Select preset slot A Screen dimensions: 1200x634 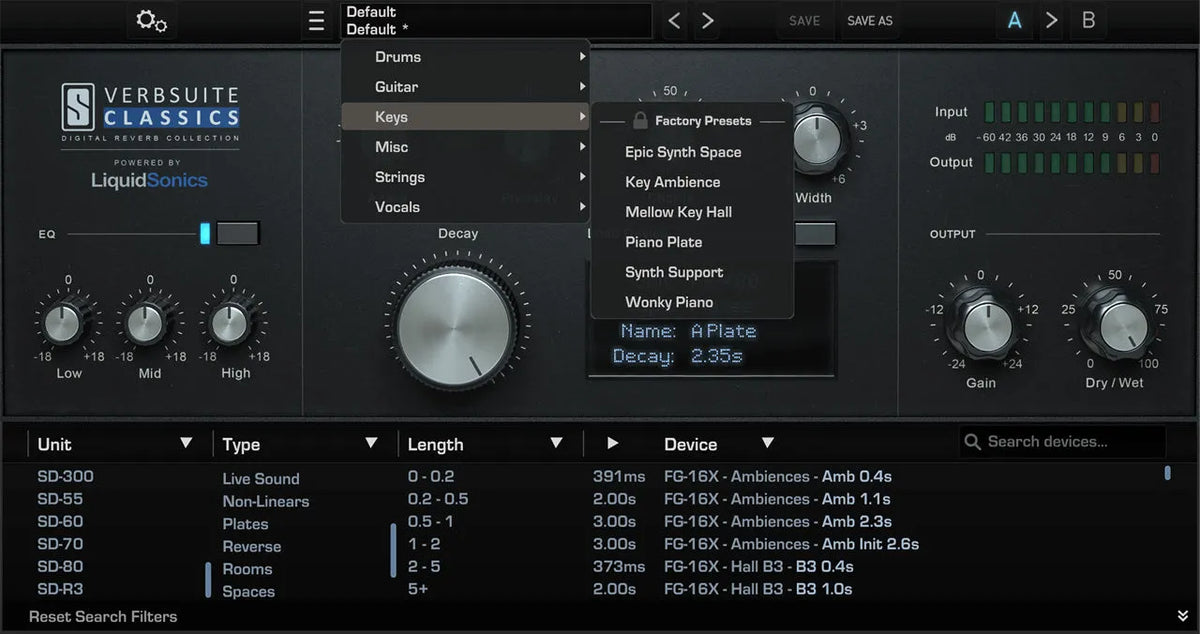click(x=1014, y=19)
